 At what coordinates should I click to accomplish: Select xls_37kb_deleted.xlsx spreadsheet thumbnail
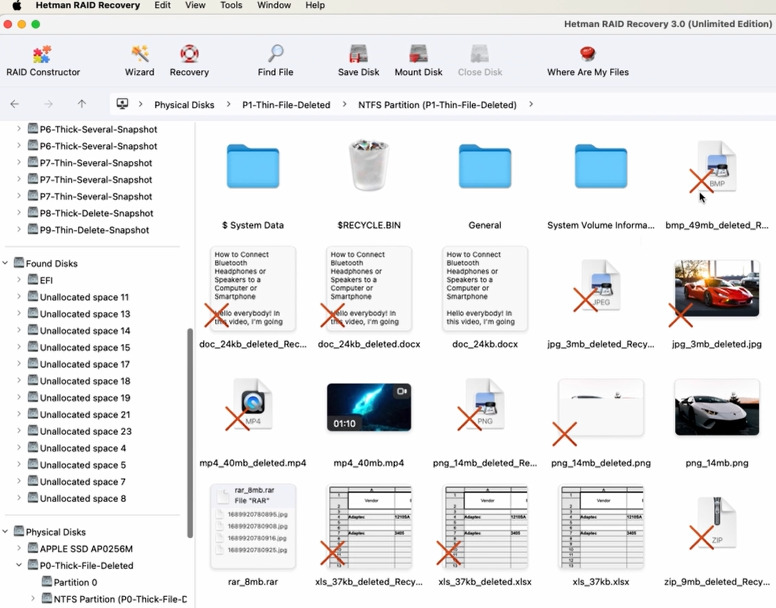coord(485,526)
